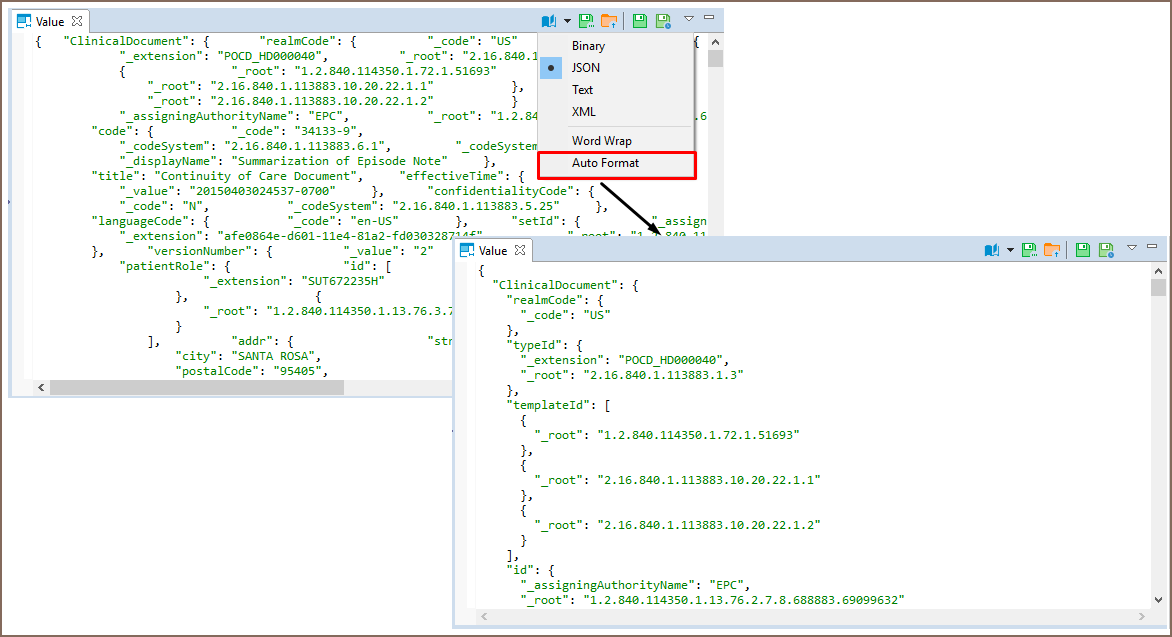Screen dimensions: 1172x637
Task: Open the white triangle view menu in the unformatted Value panel
Action: 689,18
